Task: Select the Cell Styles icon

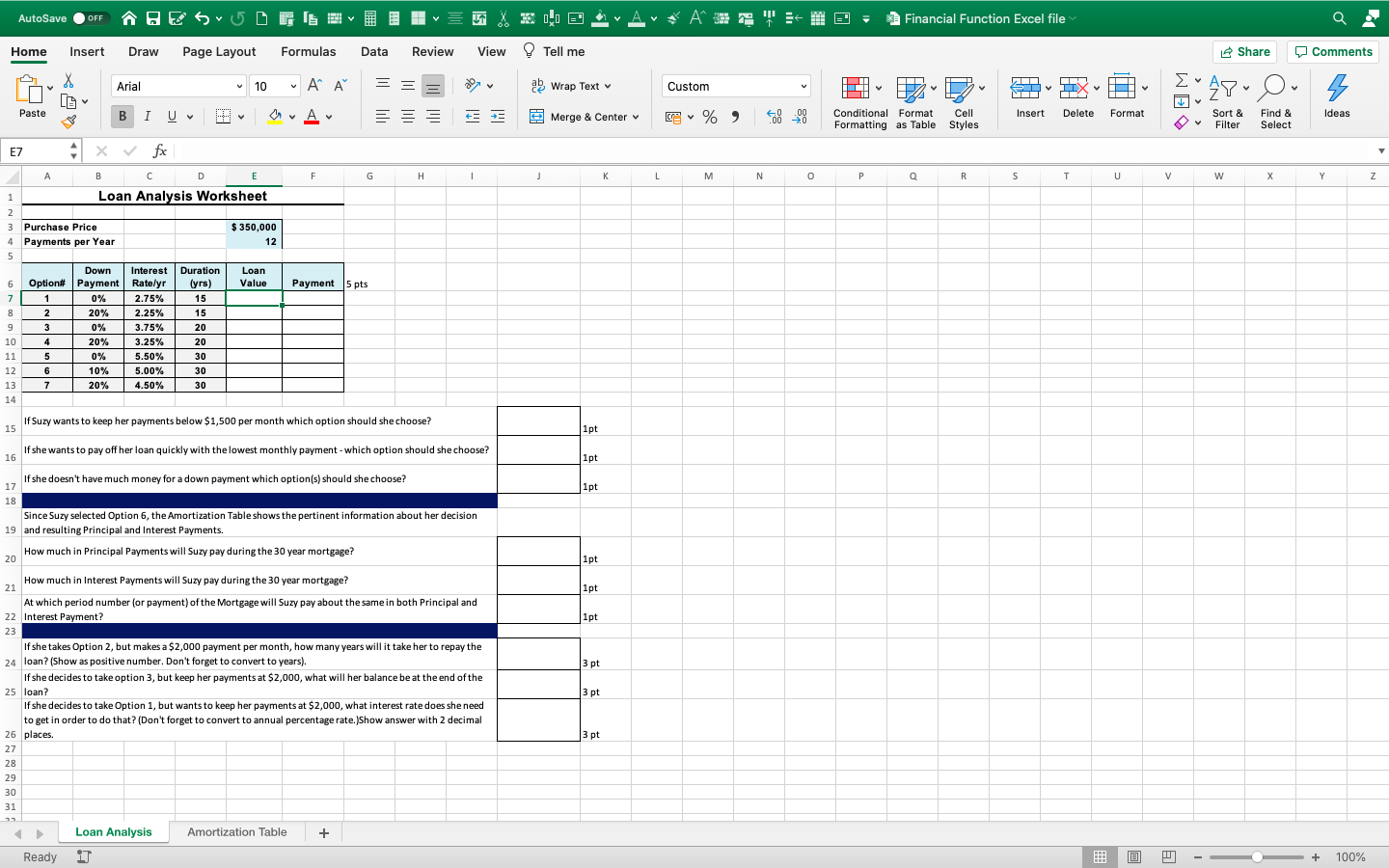Action: click(x=964, y=100)
